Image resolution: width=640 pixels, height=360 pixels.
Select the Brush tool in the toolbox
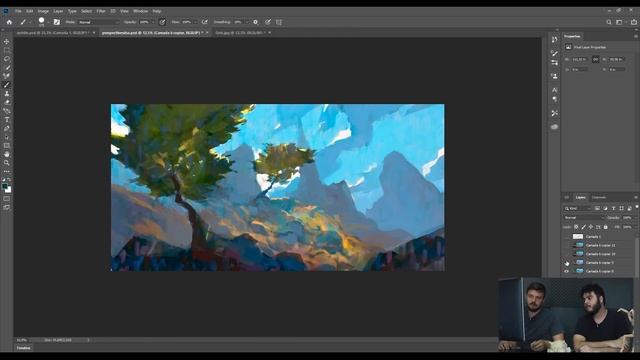pos(7,85)
